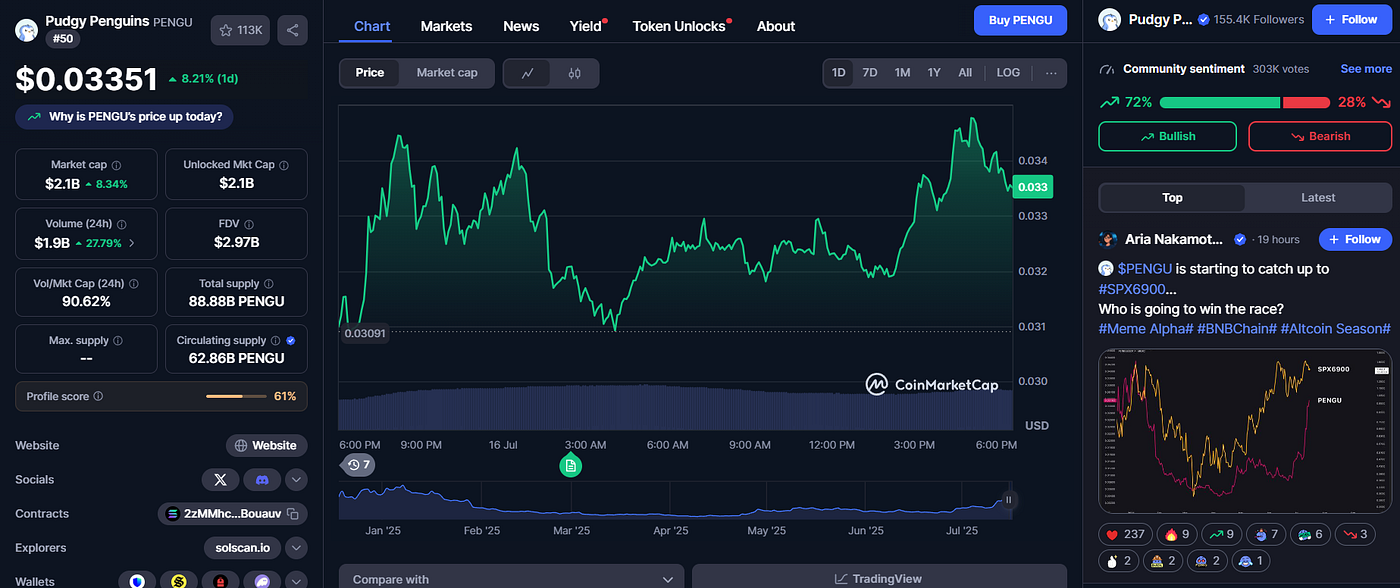Select the Price chart toggle
The height and width of the screenshot is (588, 1400).
pos(370,73)
